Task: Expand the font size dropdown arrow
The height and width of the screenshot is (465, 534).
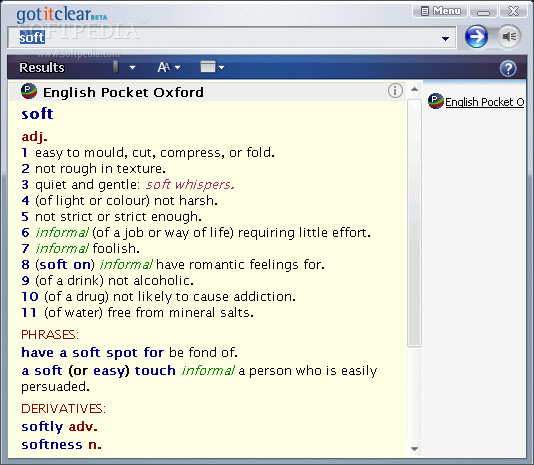Action: click(x=177, y=68)
